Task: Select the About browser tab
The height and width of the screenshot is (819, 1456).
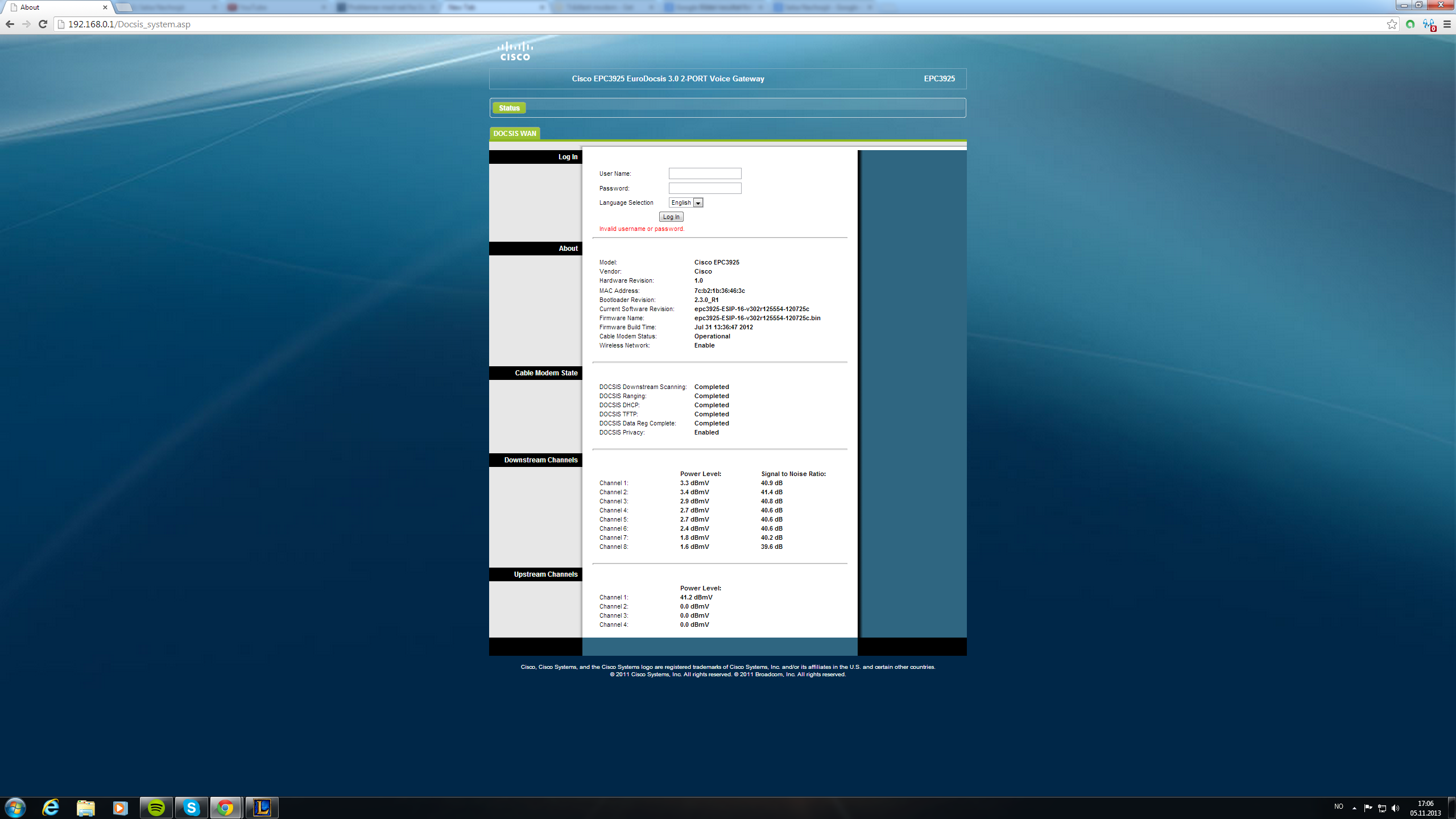Action: [57, 7]
